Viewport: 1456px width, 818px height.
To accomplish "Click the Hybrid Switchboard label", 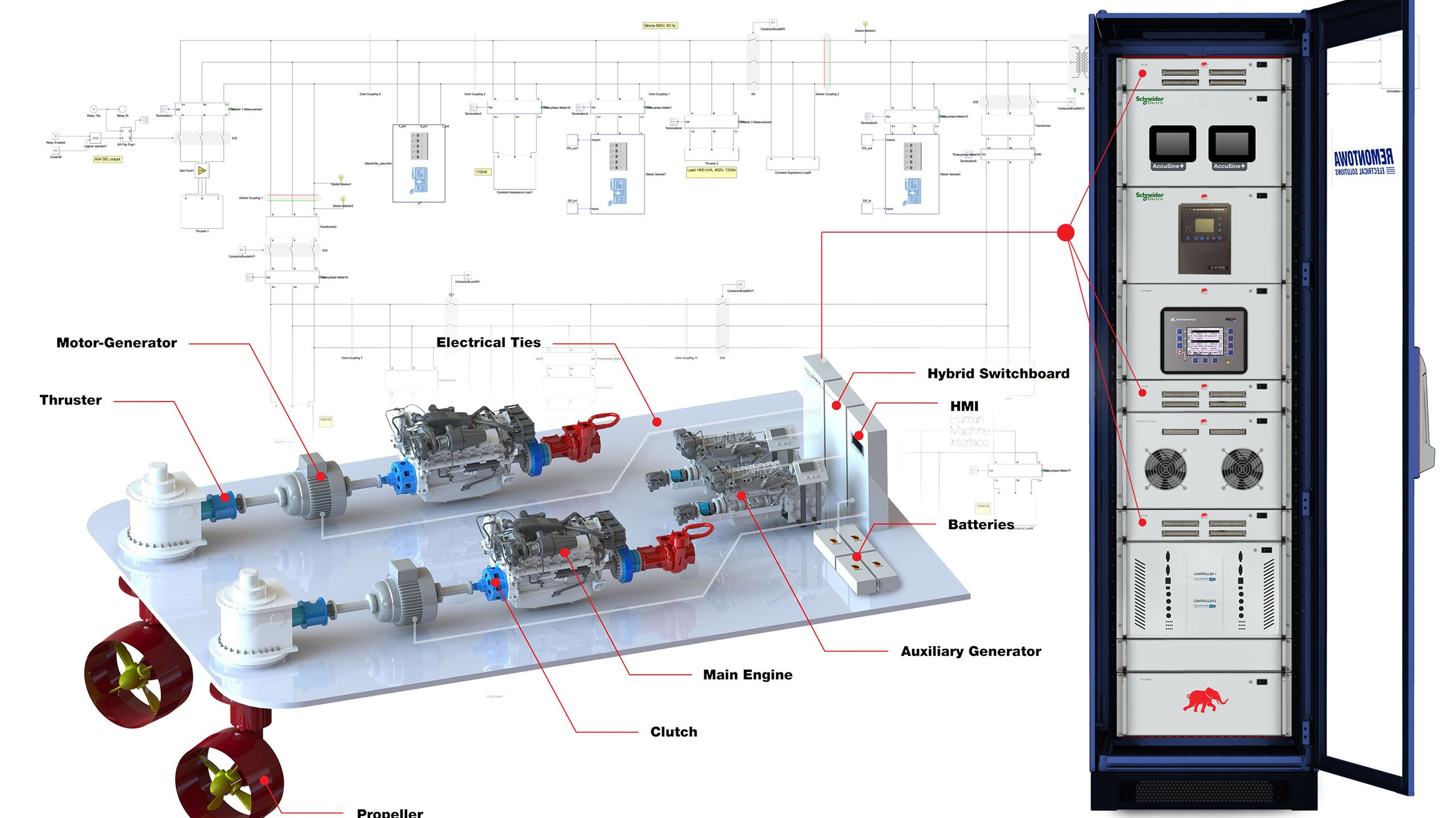I will (x=998, y=374).
